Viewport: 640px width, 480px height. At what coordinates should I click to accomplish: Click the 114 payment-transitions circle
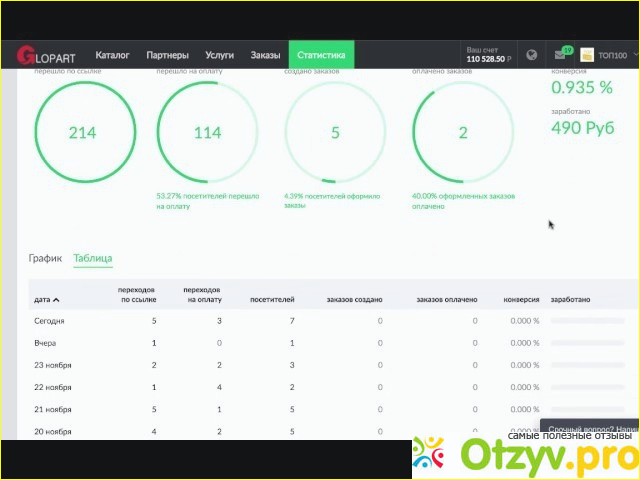click(207, 133)
